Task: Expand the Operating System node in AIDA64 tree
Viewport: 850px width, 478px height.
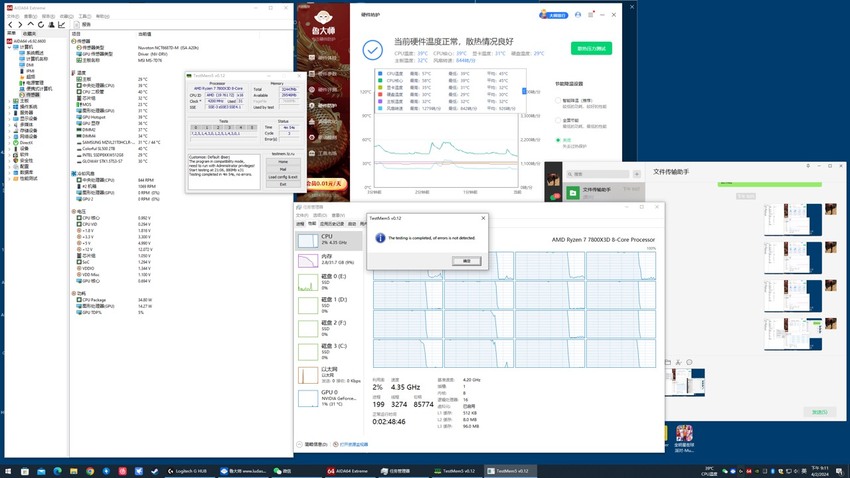Action: [9, 107]
